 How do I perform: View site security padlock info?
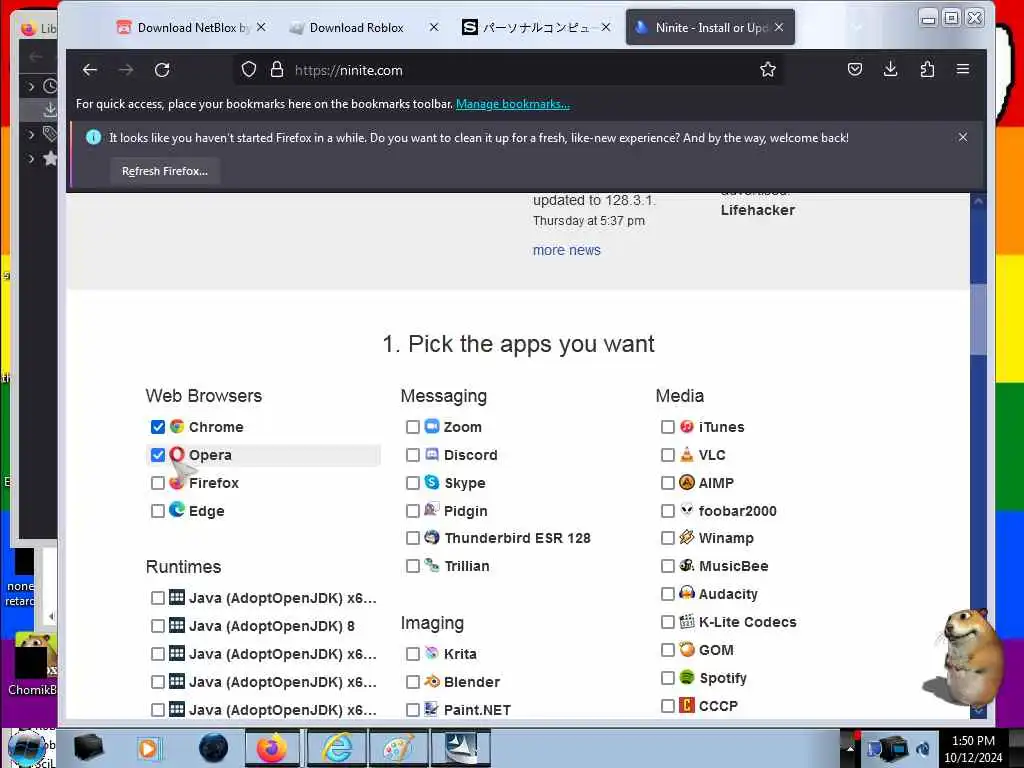(277, 70)
